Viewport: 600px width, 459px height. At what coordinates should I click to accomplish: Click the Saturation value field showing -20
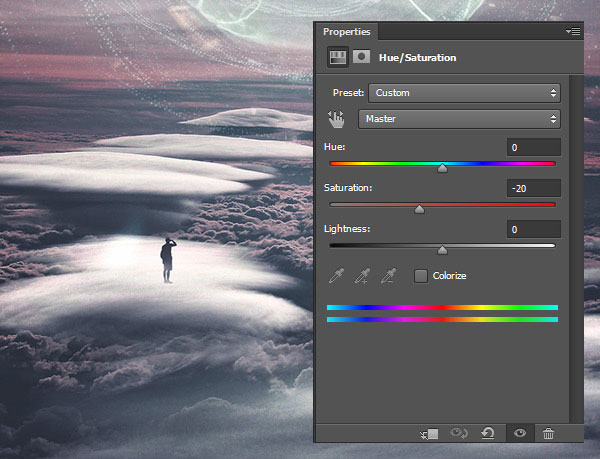tap(533, 188)
